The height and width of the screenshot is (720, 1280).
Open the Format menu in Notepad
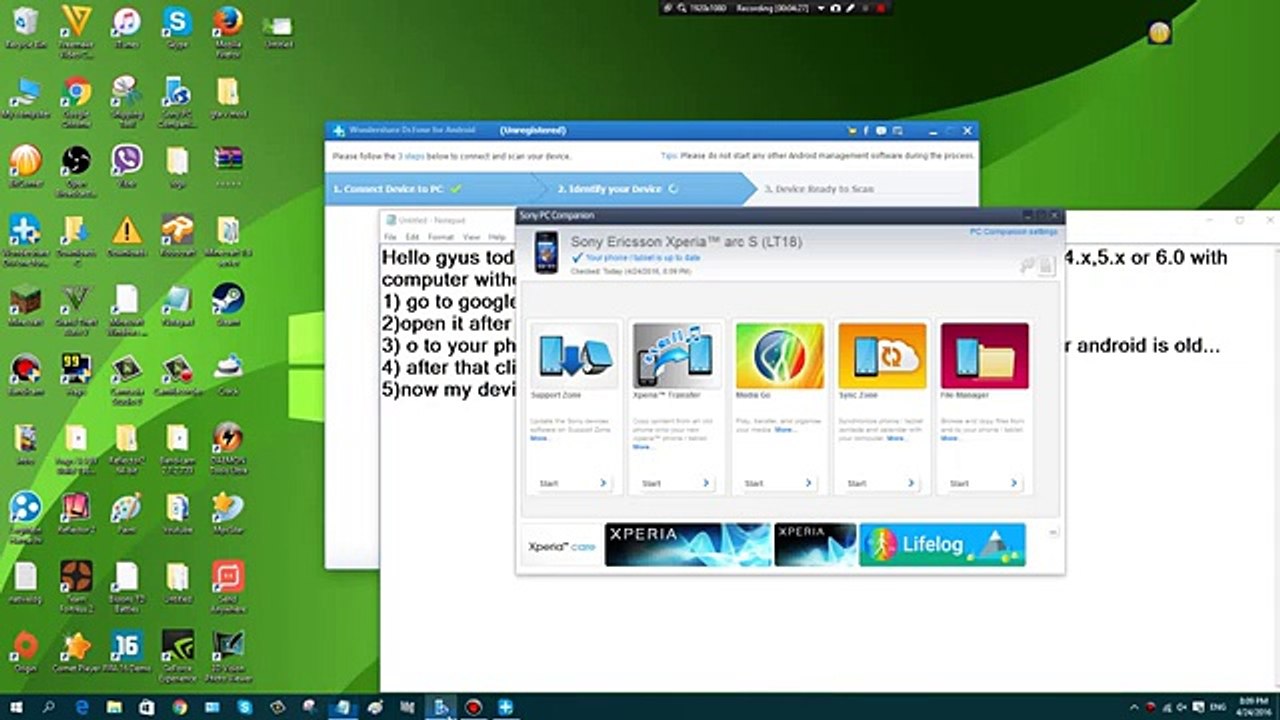click(441, 237)
